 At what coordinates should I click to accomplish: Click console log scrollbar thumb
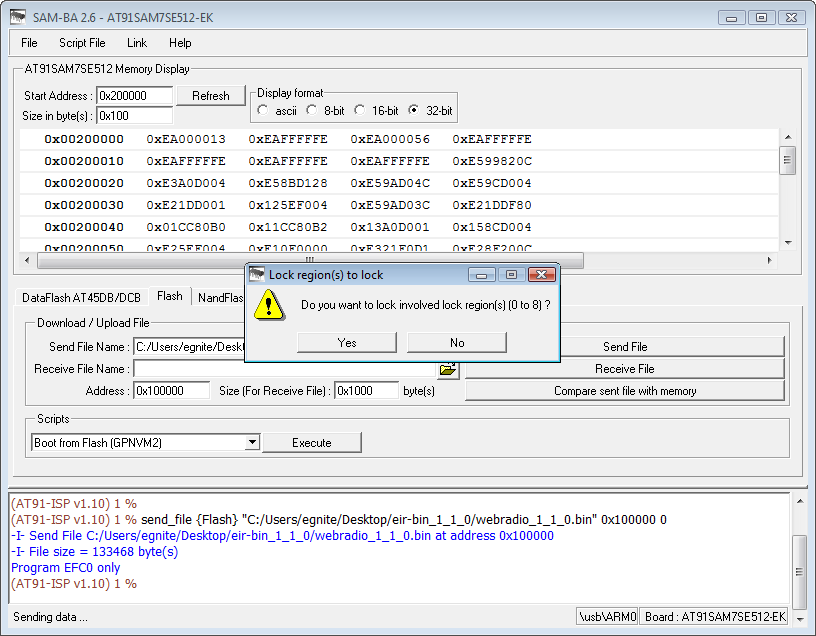pyautogui.click(x=800, y=572)
